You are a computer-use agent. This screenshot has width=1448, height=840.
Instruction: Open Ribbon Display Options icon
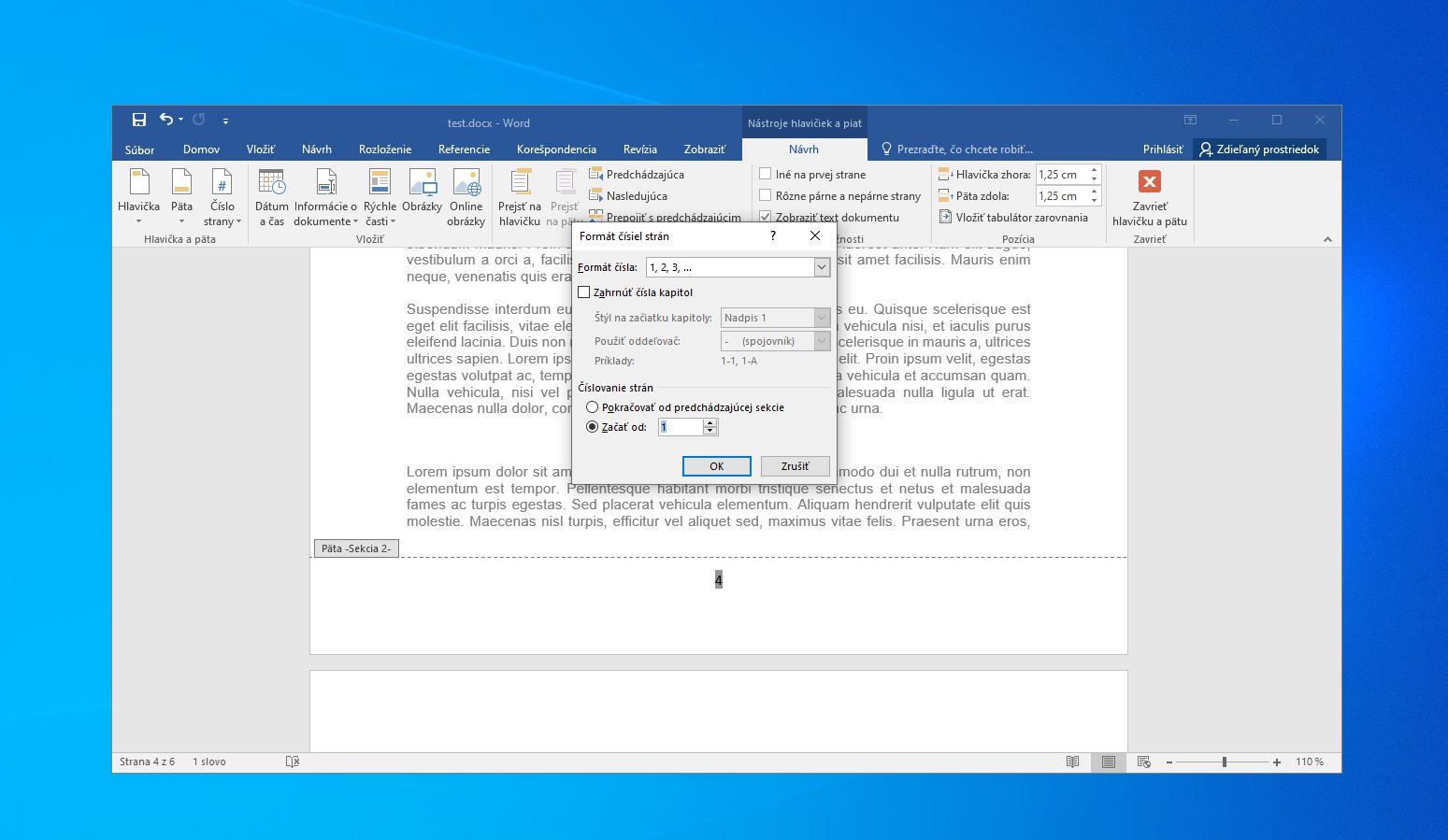[x=1190, y=120]
